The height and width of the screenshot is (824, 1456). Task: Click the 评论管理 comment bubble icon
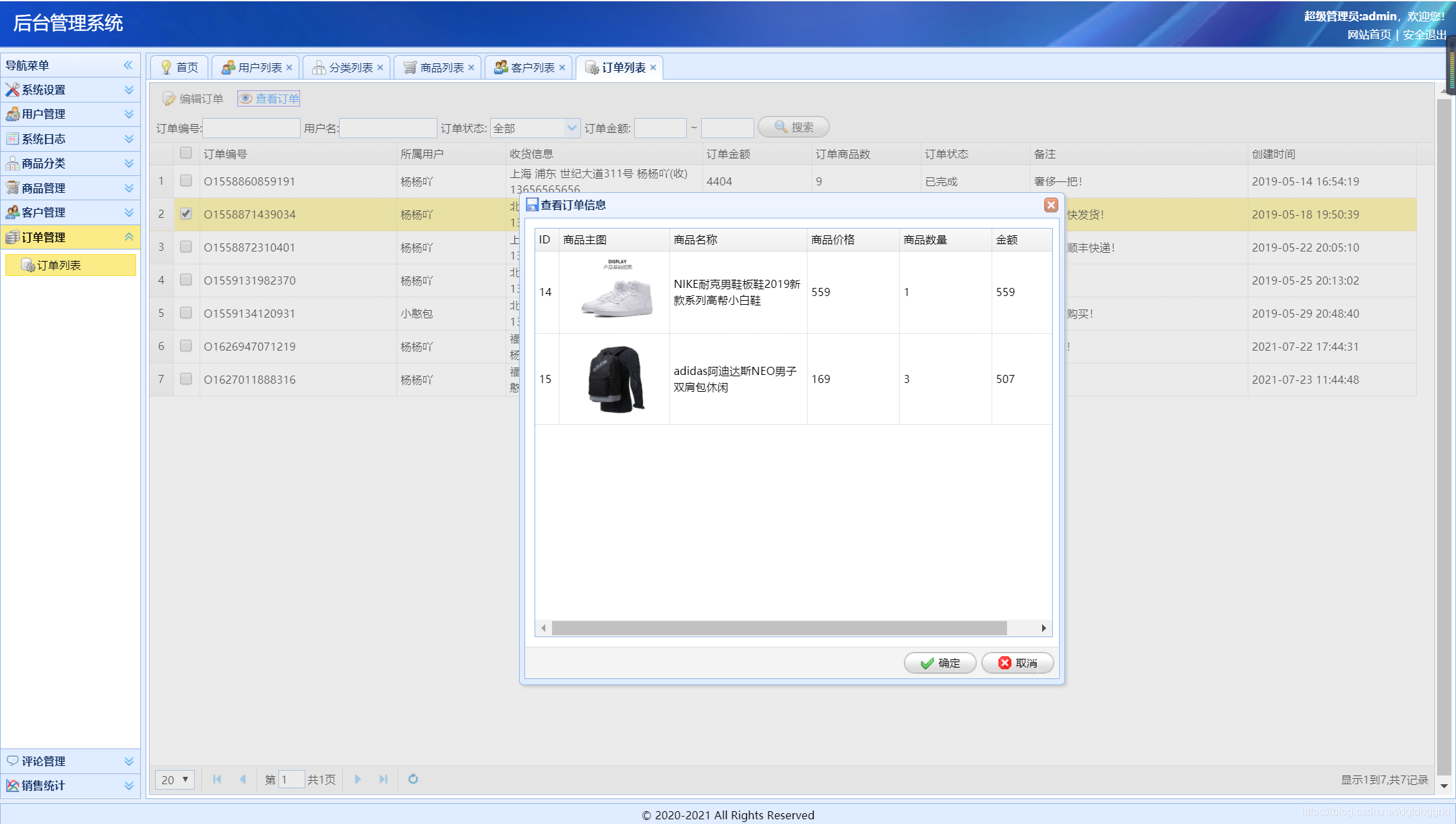(12, 761)
